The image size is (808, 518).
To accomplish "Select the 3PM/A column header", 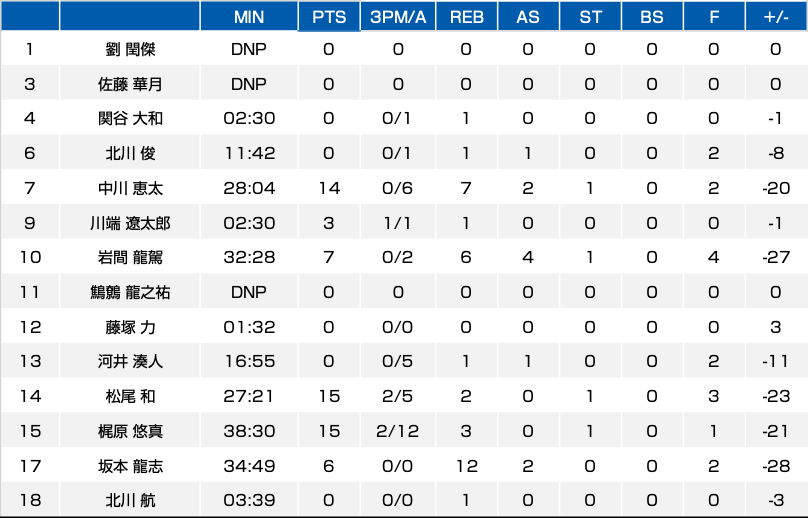I will [398, 16].
